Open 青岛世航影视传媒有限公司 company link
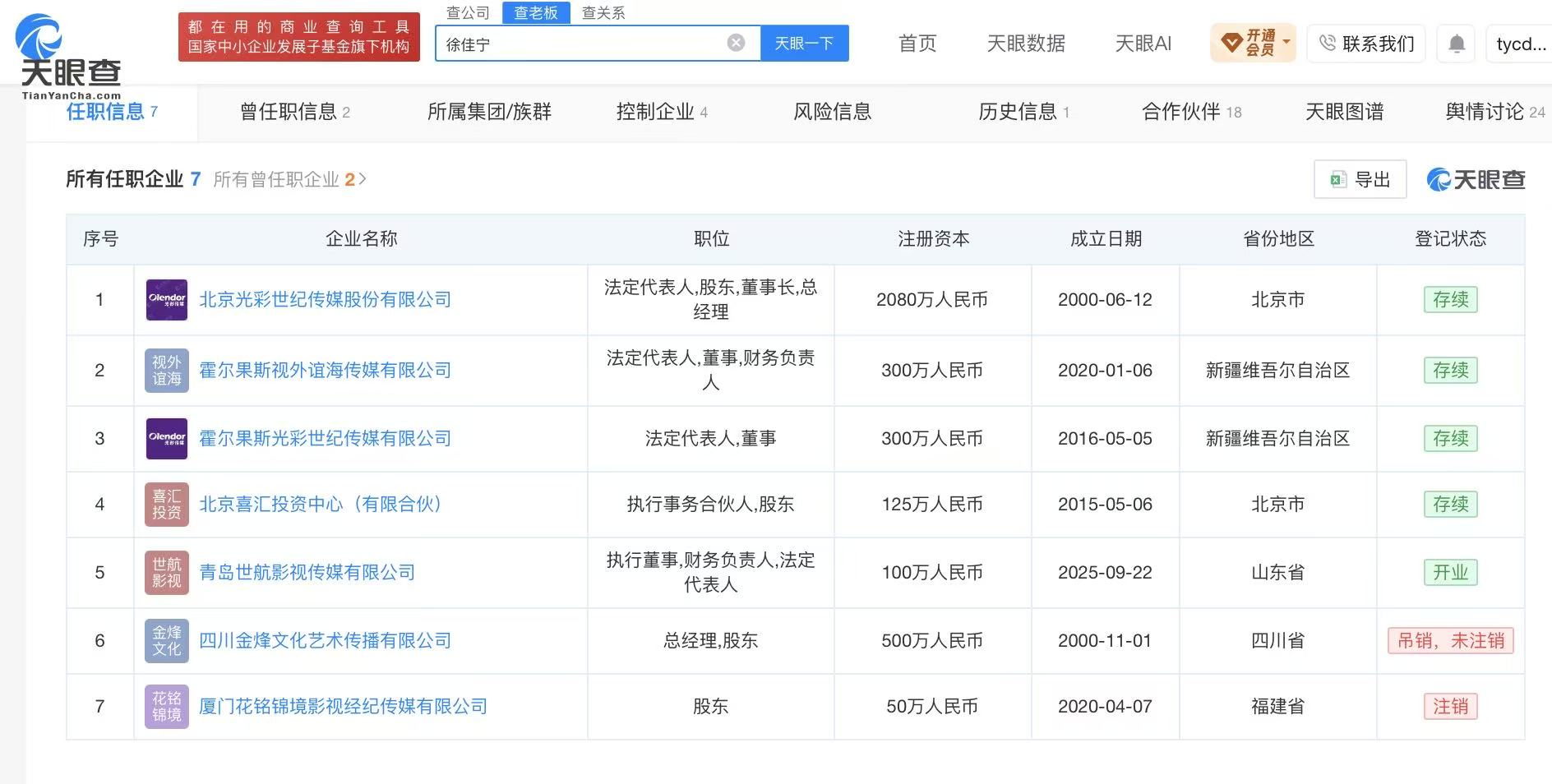 pos(307,573)
